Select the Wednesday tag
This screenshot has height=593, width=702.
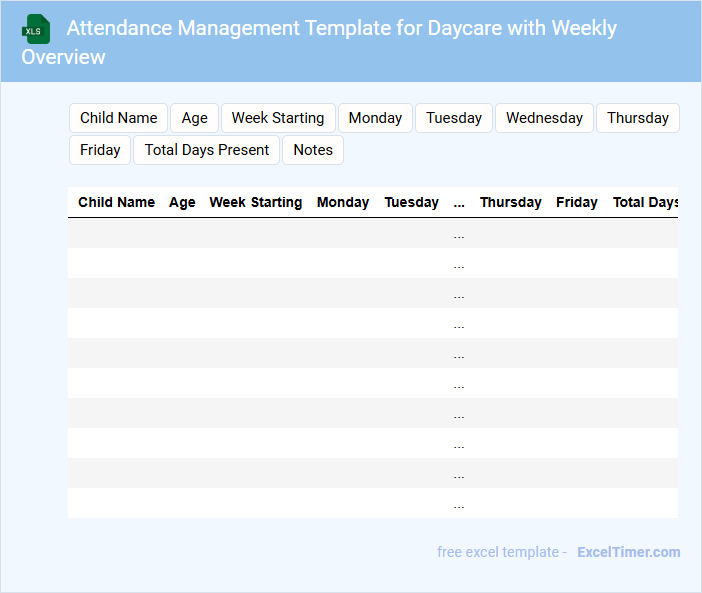pos(544,118)
